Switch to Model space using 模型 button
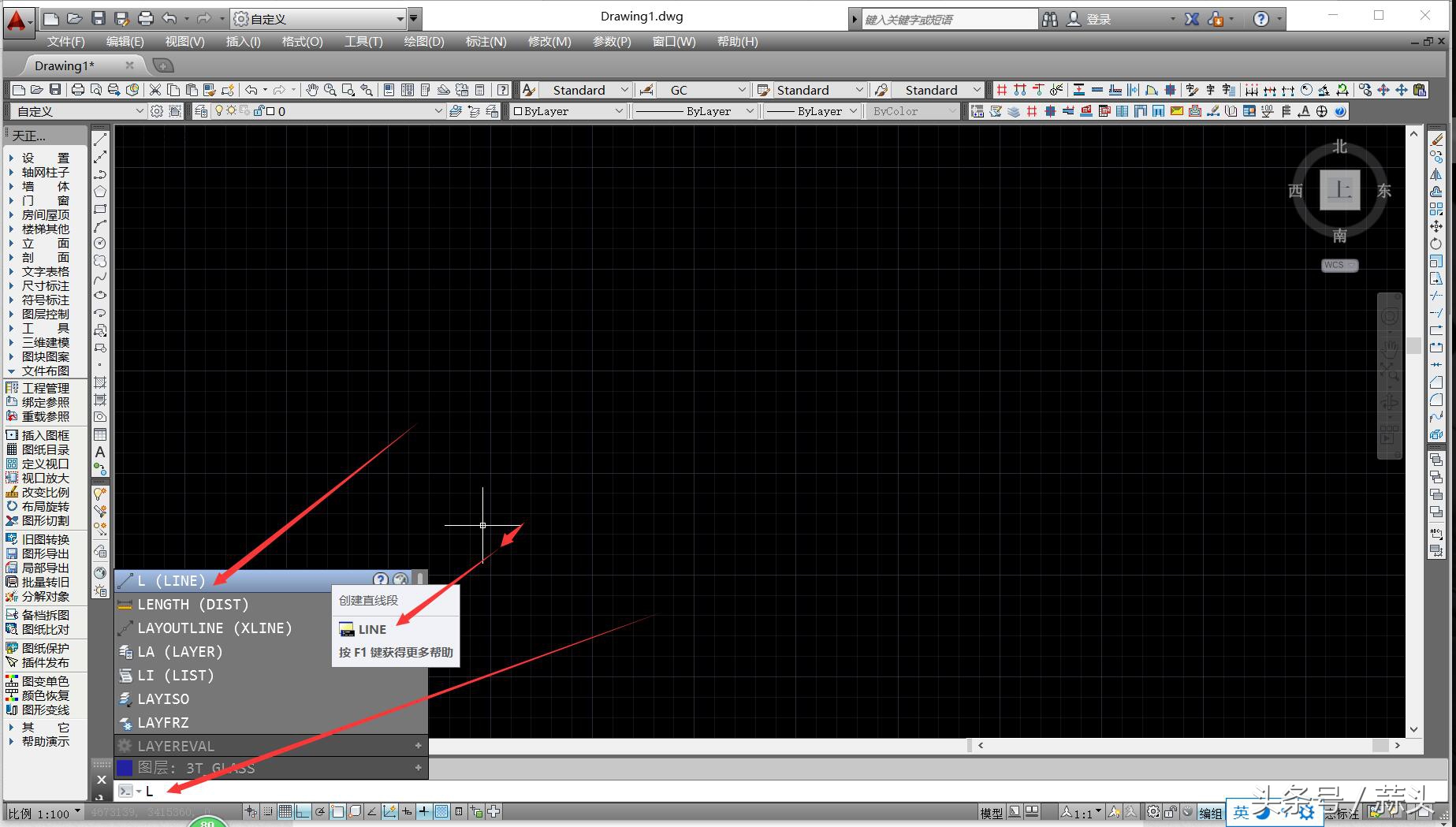This screenshot has width=1456, height=827. pos(991,813)
